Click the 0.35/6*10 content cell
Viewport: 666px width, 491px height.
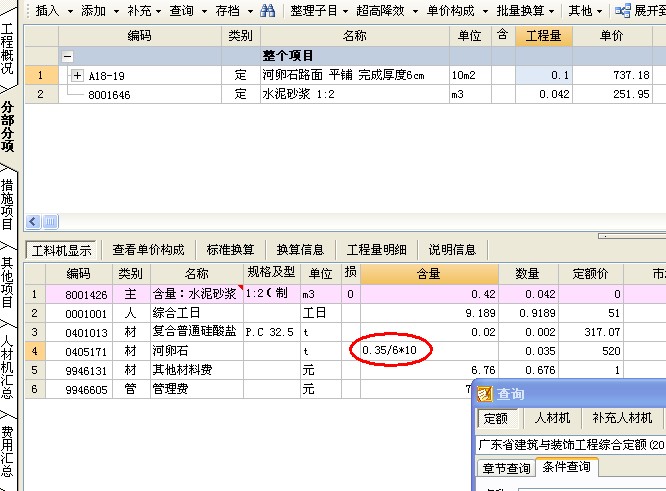pyautogui.click(x=429, y=351)
